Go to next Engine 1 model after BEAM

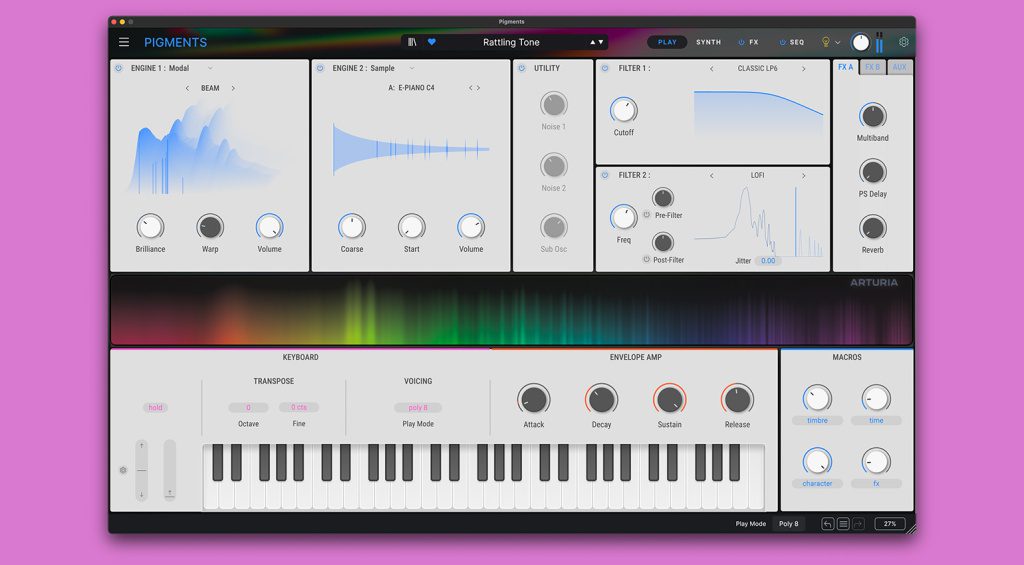point(233,88)
